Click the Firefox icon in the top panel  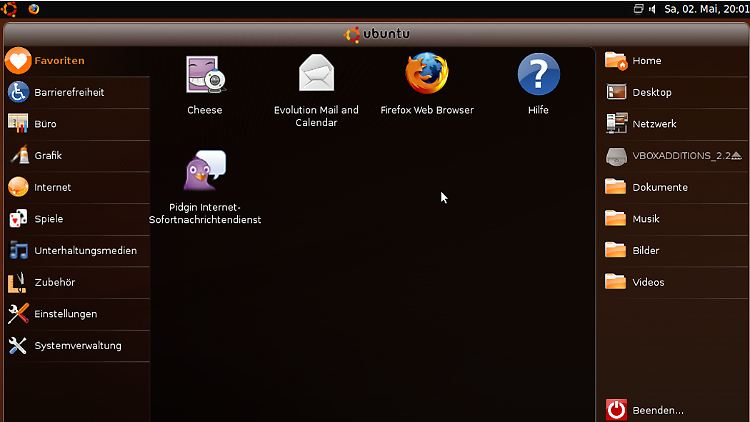pyautogui.click(x=33, y=9)
